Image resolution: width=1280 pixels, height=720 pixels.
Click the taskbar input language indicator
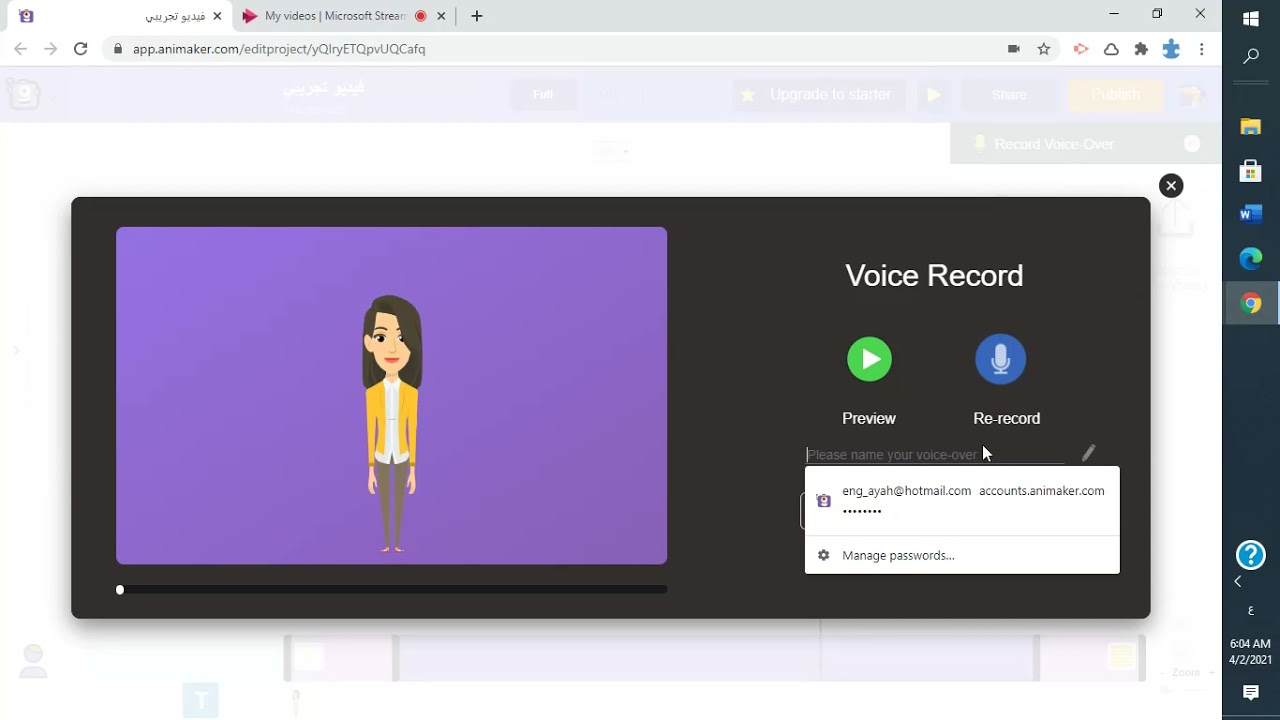(x=1251, y=610)
